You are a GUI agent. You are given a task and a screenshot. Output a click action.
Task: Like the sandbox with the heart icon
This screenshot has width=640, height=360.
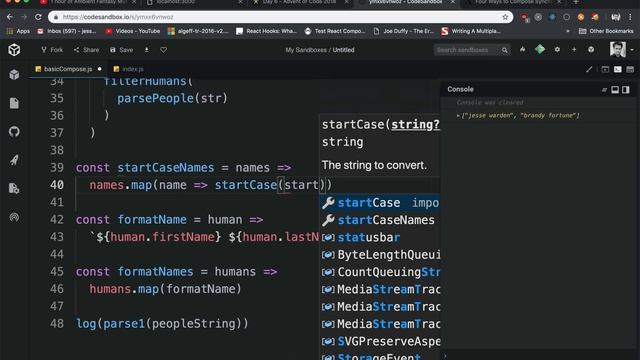coord(163,50)
